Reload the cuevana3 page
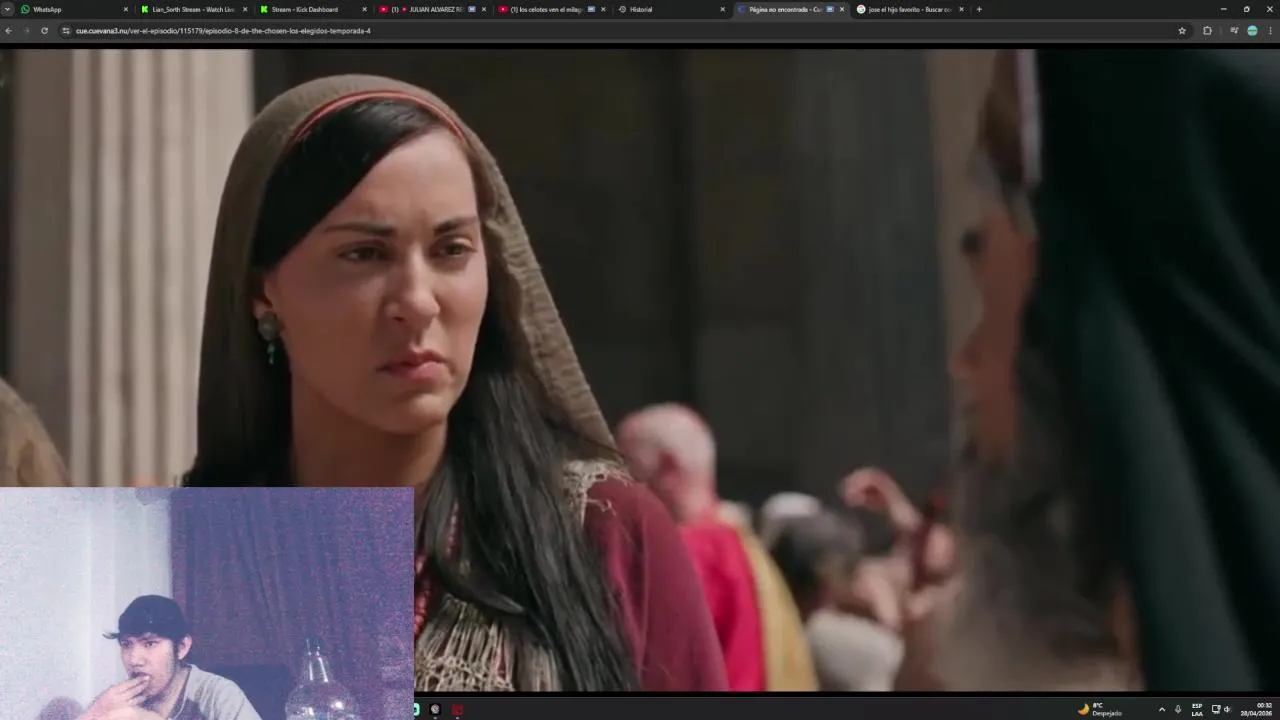 pyautogui.click(x=44, y=31)
